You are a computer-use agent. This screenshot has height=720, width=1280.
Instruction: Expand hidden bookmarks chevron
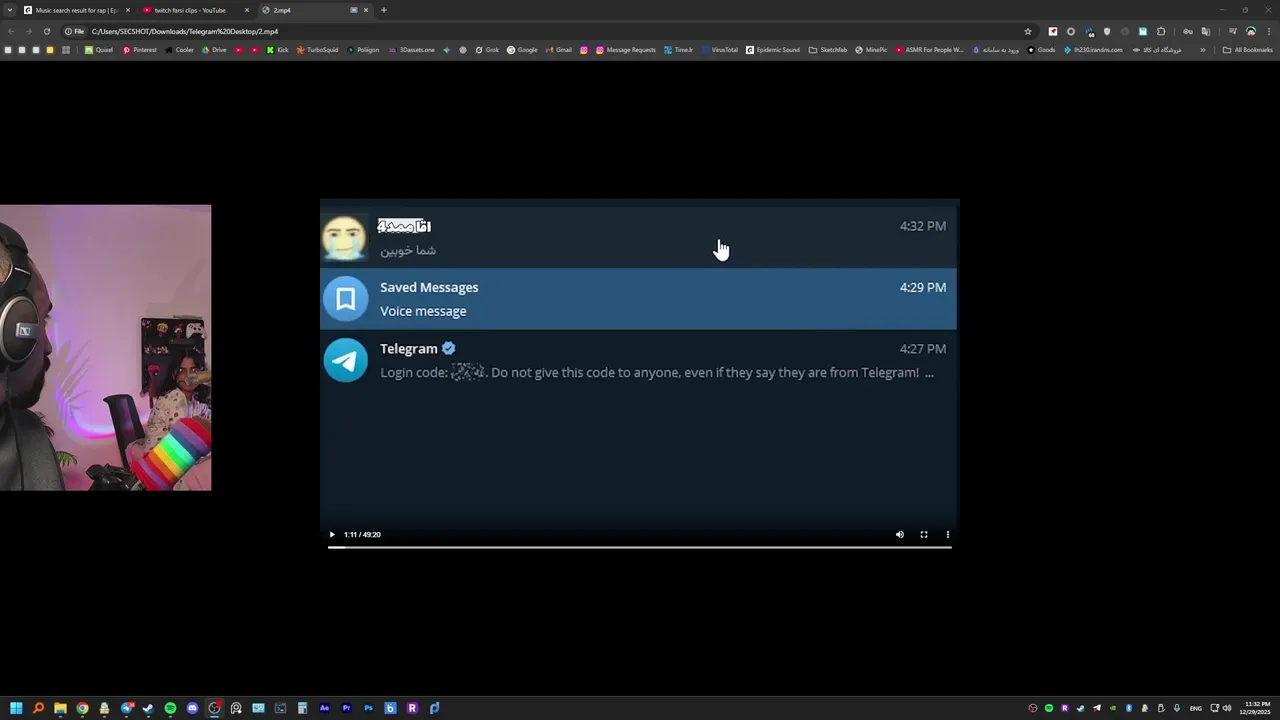coord(1203,49)
